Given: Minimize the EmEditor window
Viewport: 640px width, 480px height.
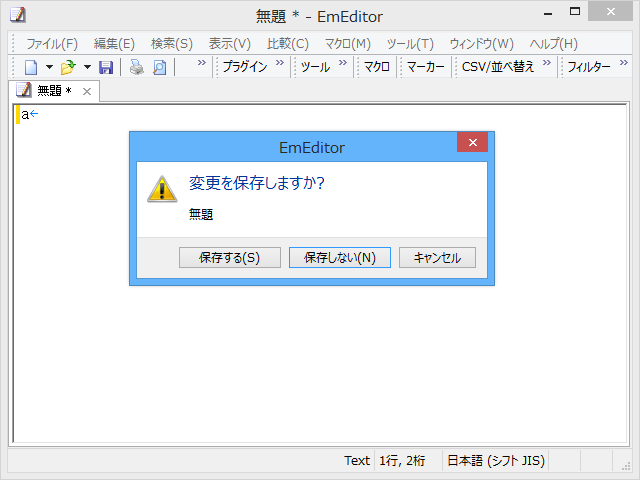Looking at the screenshot, I should 548,13.
